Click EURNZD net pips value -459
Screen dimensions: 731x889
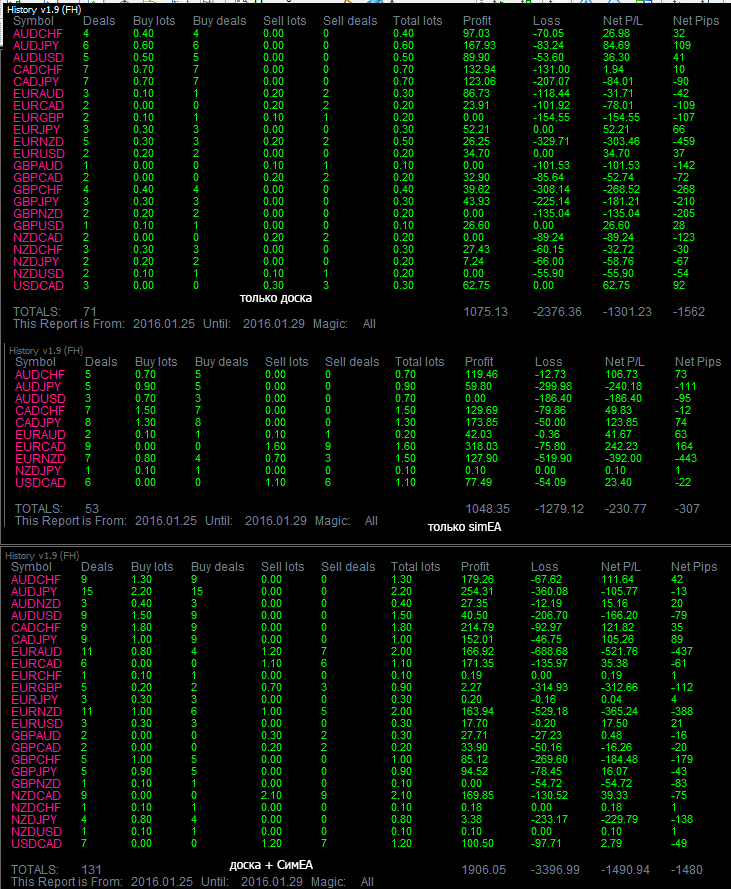click(683, 141)
